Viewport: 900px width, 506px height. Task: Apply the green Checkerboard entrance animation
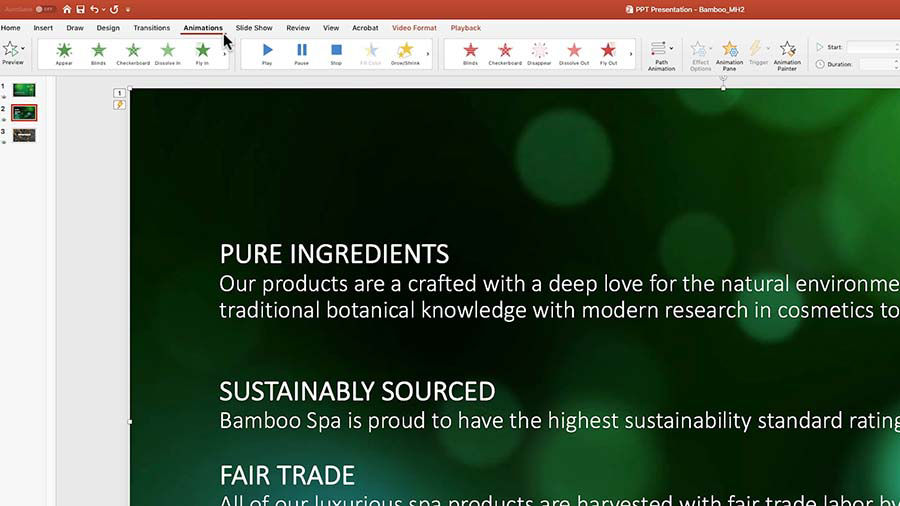133,54
